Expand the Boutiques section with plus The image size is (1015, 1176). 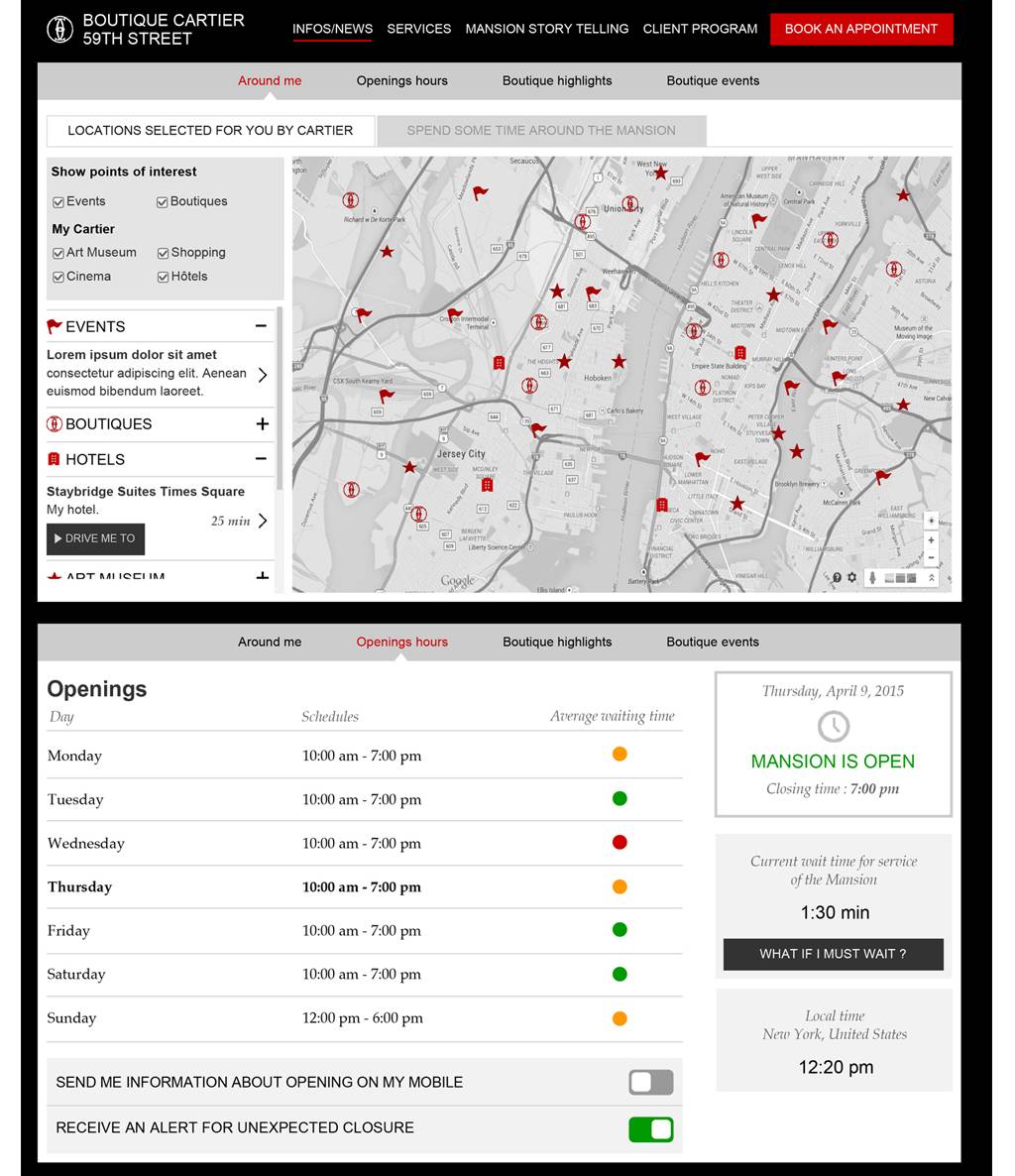point(262,424)
